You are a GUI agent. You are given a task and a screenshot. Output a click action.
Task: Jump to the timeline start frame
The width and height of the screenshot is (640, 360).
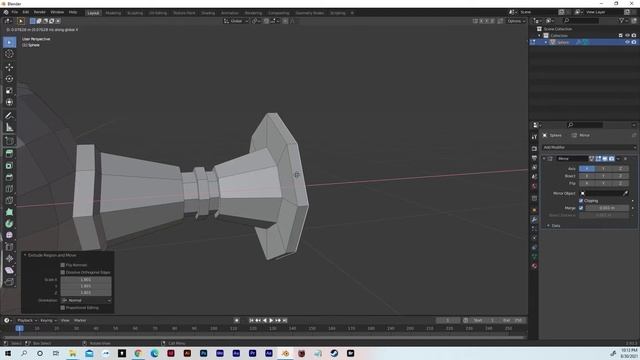click(x=251, y=320)
